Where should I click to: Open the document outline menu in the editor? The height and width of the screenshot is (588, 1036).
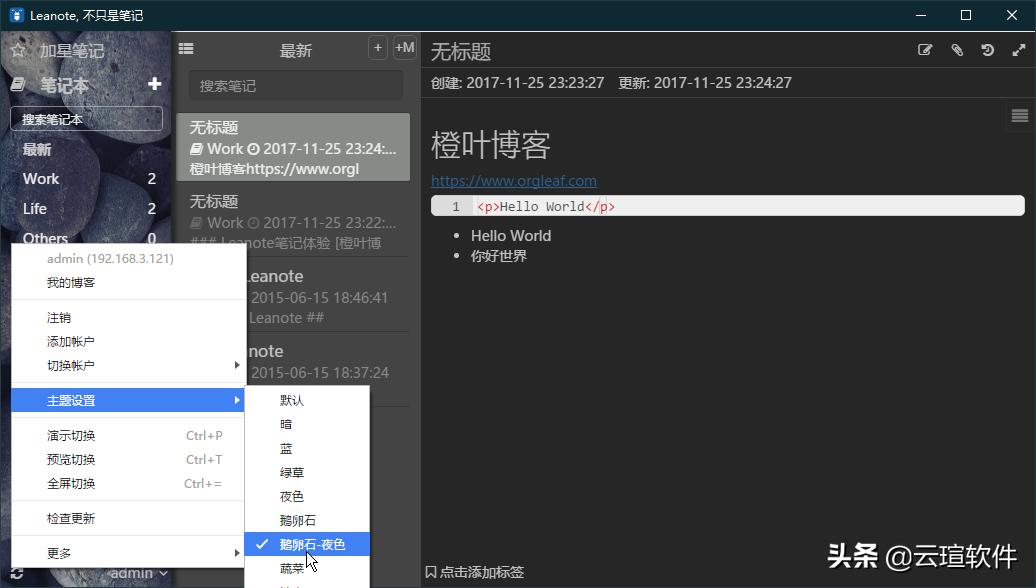tap(1019, 115)
